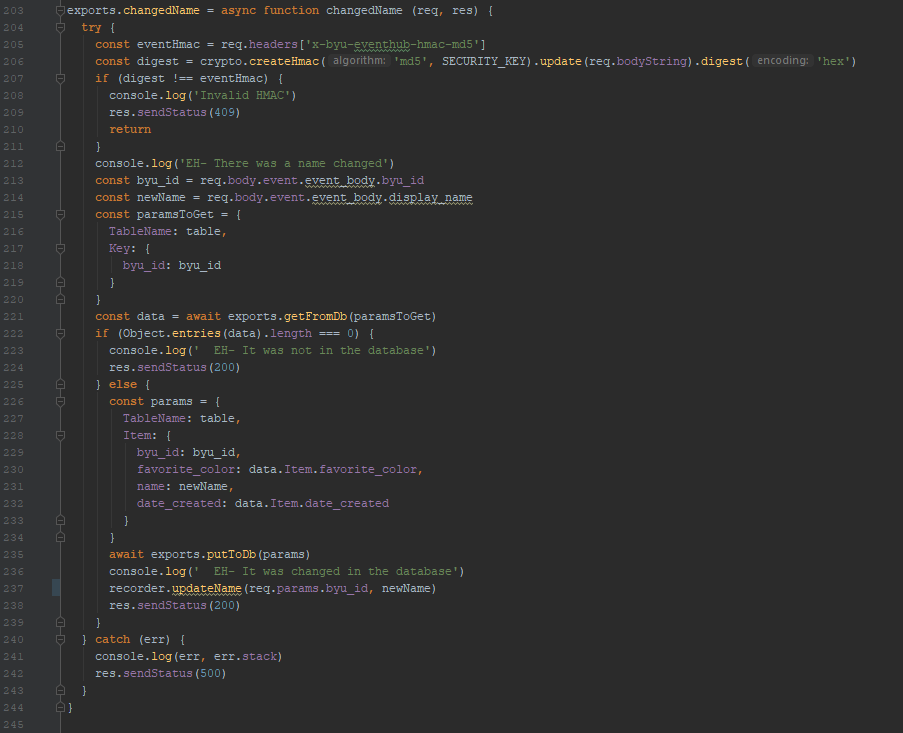Click 'favorite_color' property key on line 230
Image resolution: width=903 pixels, height=733 pixels.
(x=186, y=469)
